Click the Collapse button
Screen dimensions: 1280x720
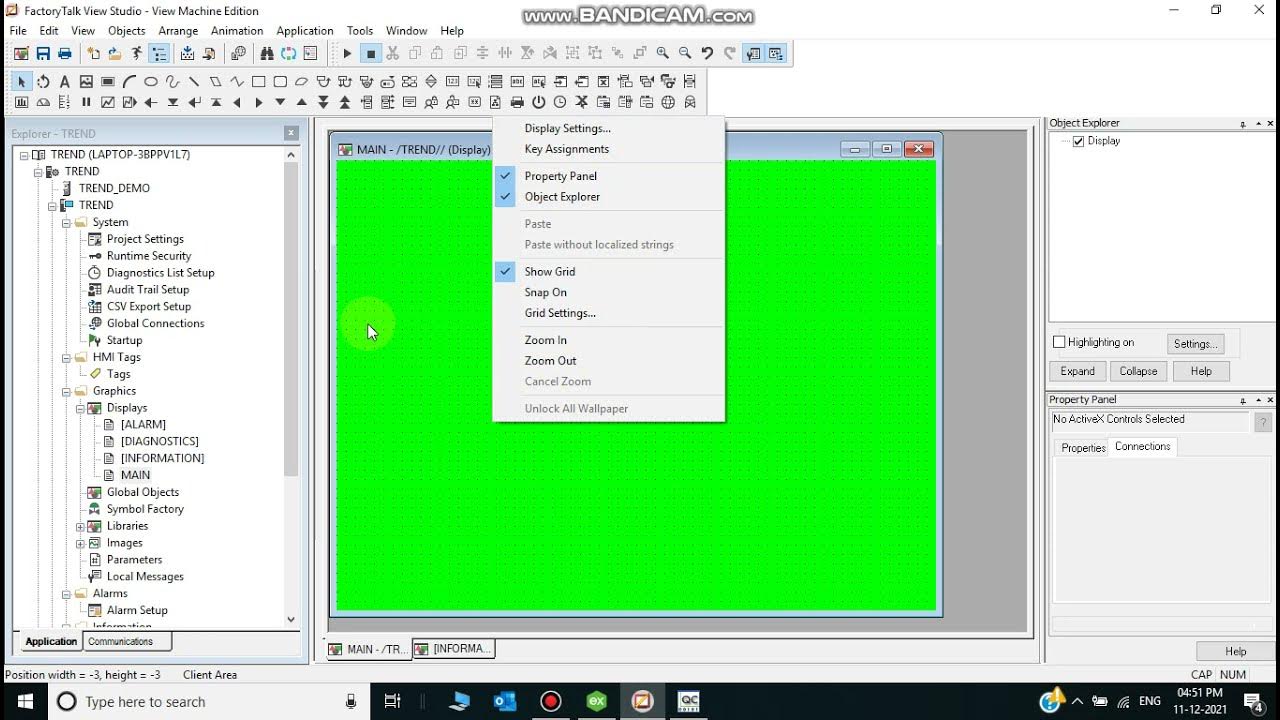[1138, 371]
